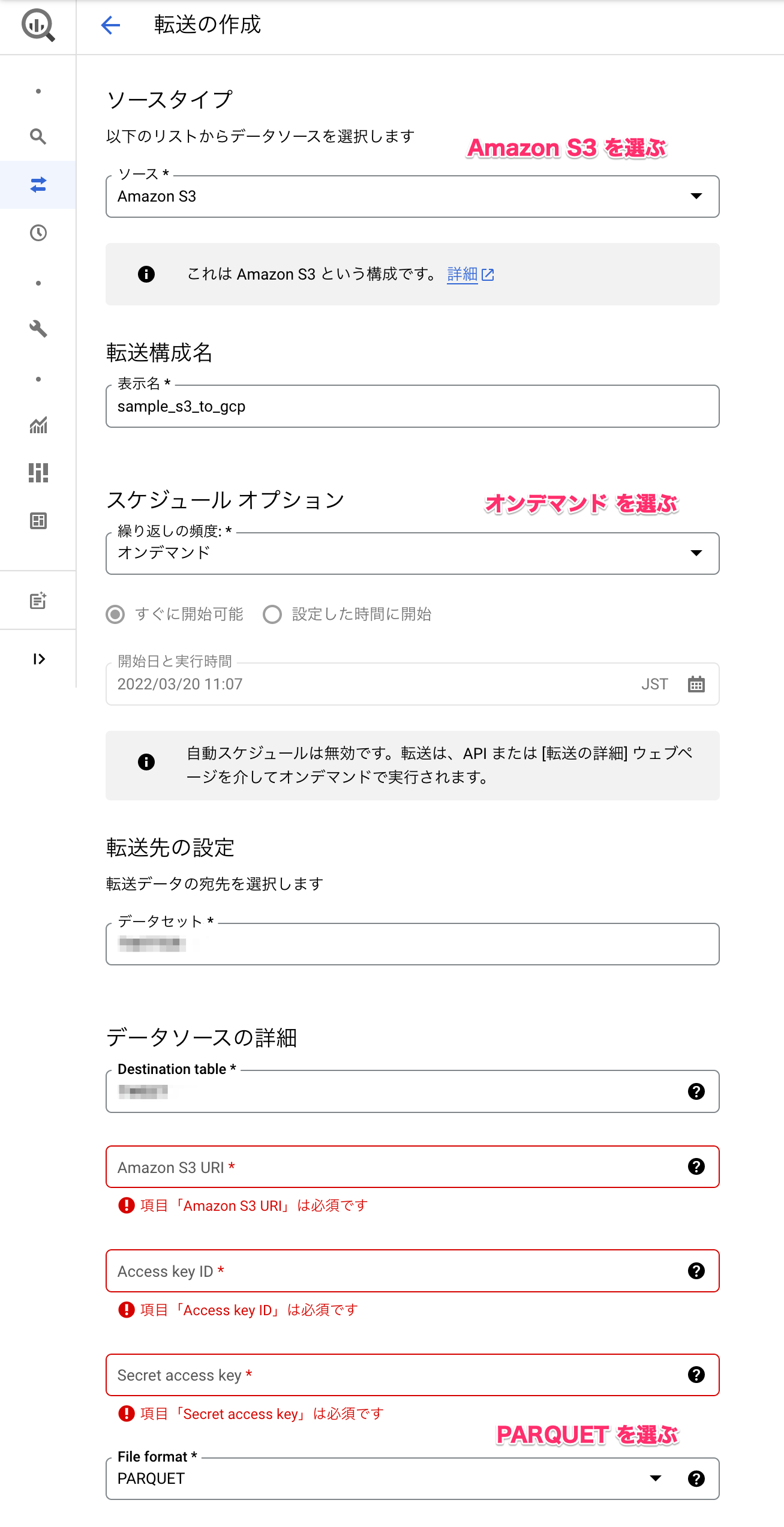
Task: Click the help icon beside Destination table
Action: (696, 1091)
